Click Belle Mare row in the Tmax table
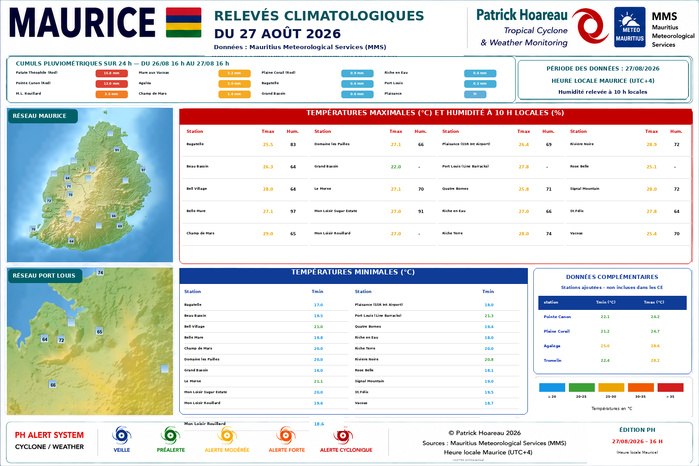This screenshot has height=466, width=699. click(x=243, y=211)
